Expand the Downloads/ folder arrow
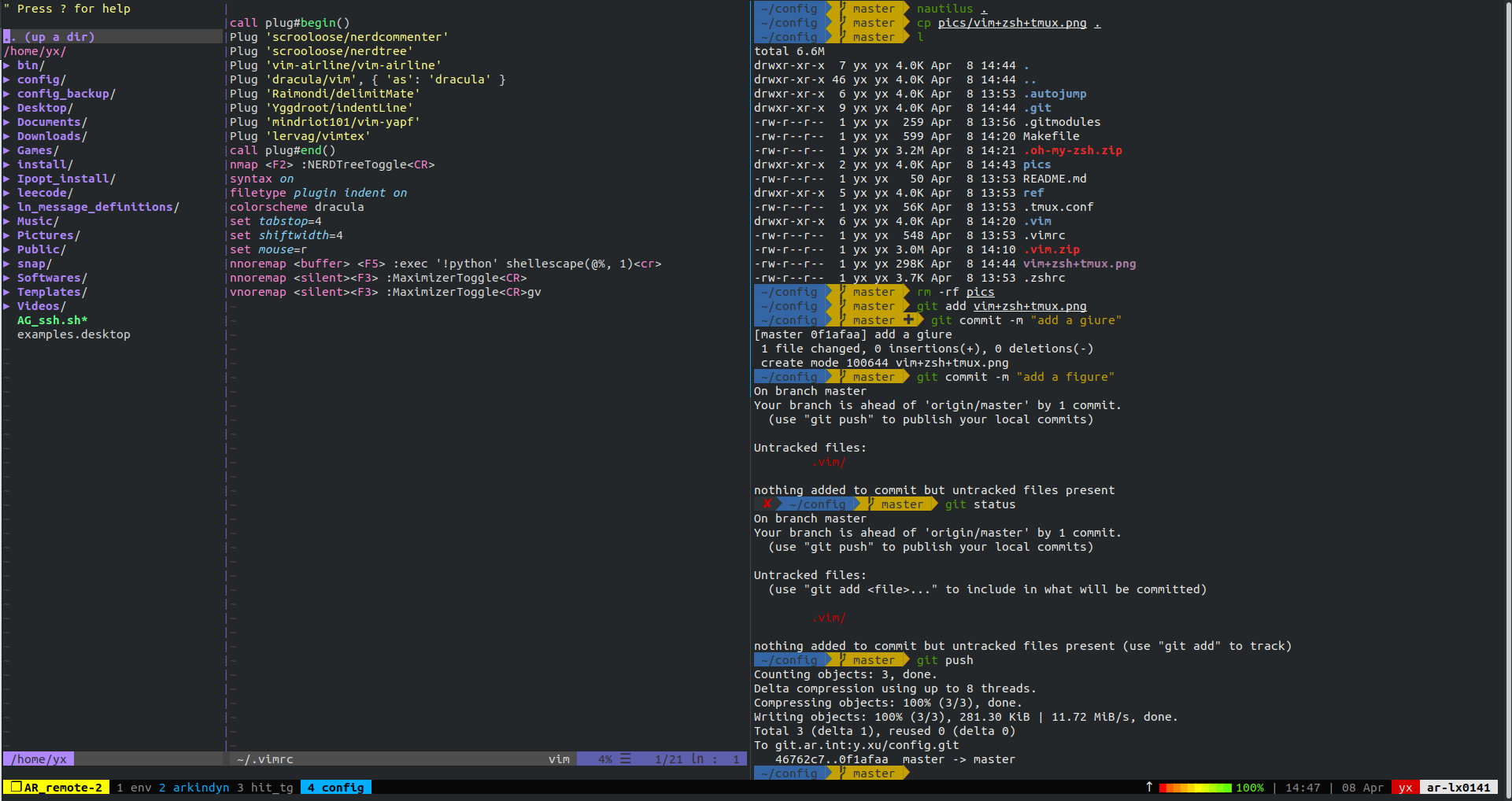Viewport: 1512px width, 801px height. click(7, 136)
